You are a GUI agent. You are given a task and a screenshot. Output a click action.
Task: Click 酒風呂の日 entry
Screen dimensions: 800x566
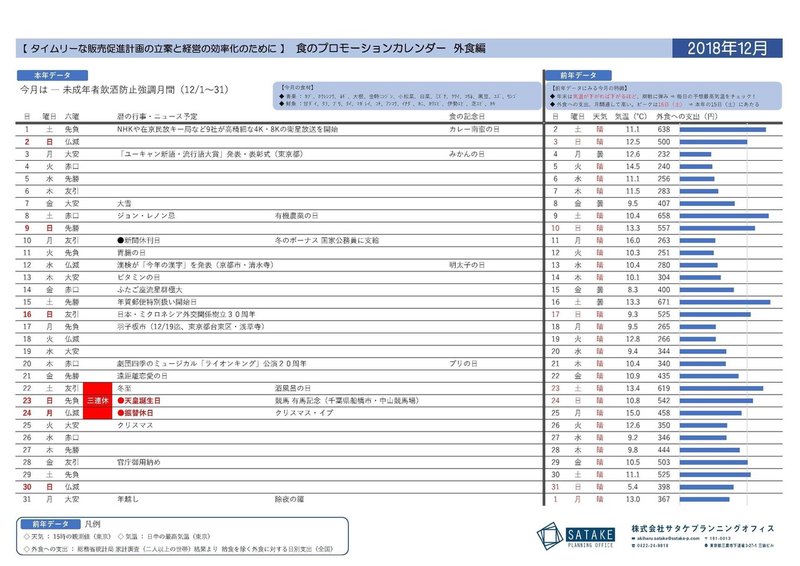tap(293, 388)
